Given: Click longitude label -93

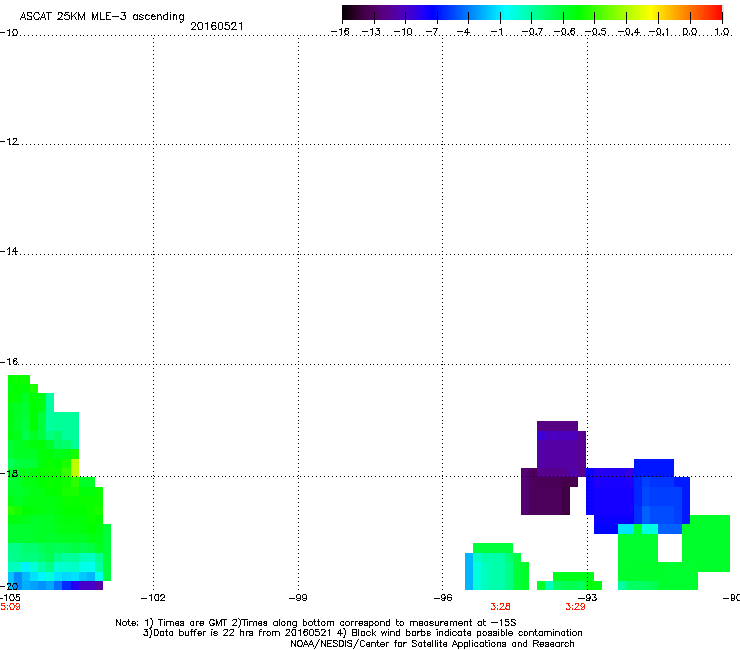Looking at the screenshot, I should [588, 598].
